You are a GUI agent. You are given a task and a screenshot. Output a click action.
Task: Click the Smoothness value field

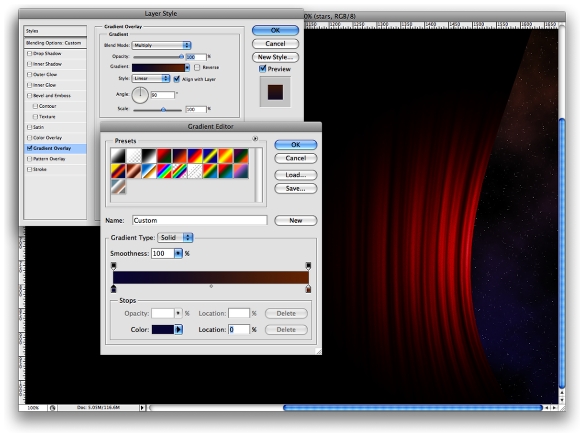tap(162, 253)
